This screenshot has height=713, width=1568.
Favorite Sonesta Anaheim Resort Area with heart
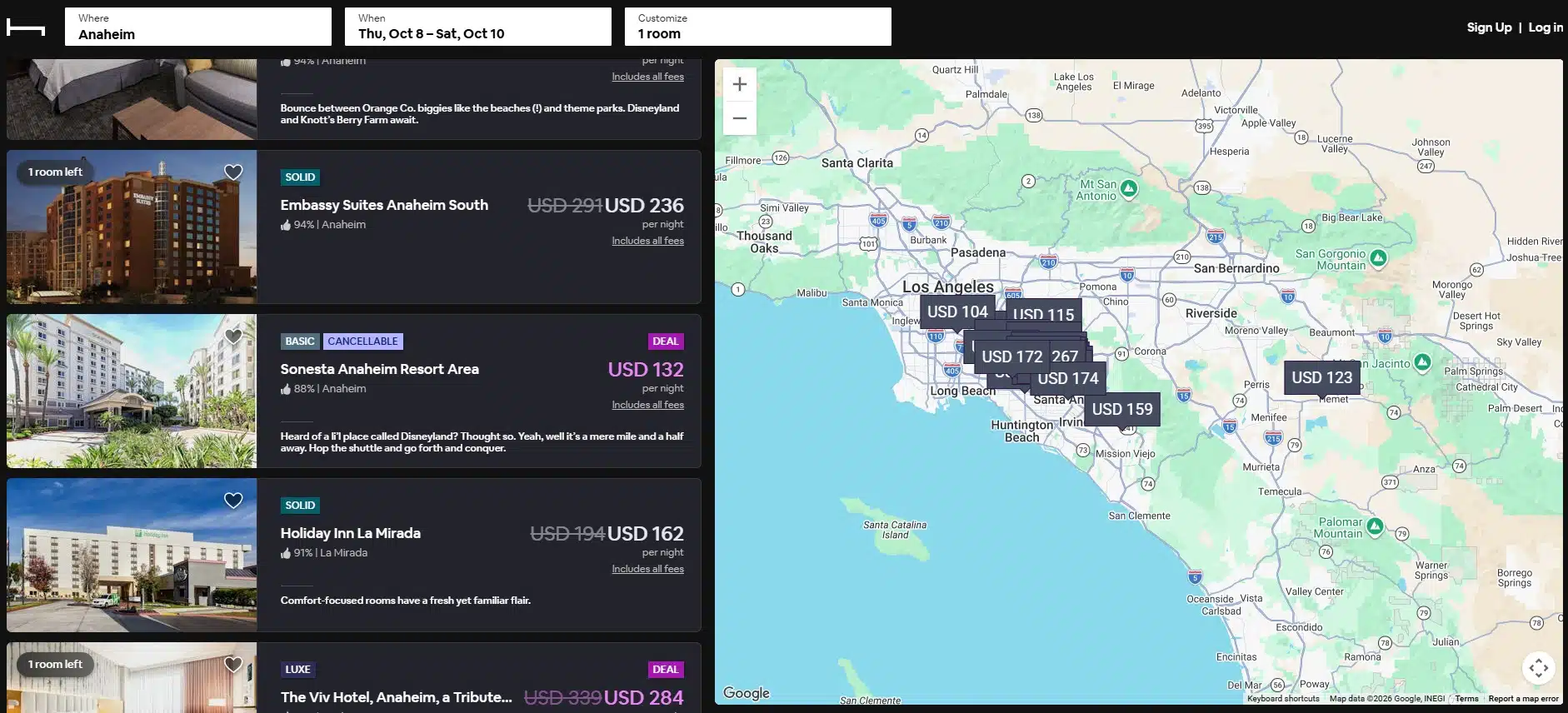point(233,336)
